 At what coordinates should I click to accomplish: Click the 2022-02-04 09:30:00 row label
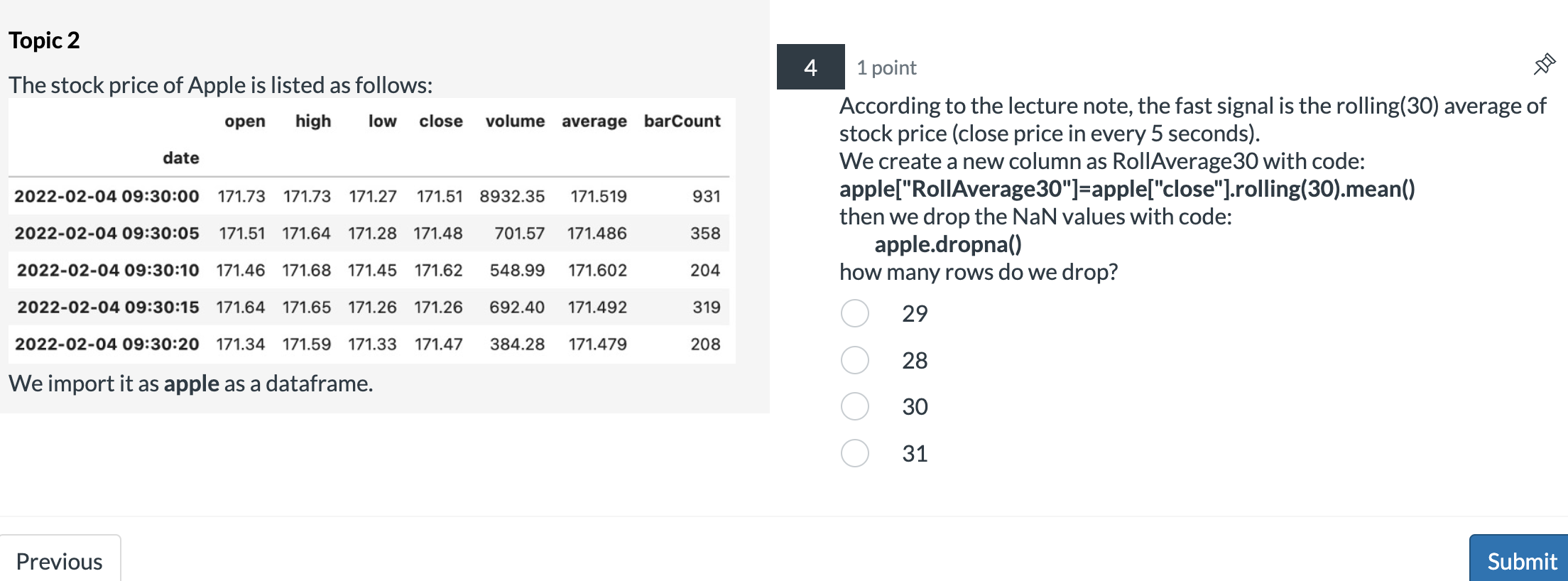pos(107,196)
